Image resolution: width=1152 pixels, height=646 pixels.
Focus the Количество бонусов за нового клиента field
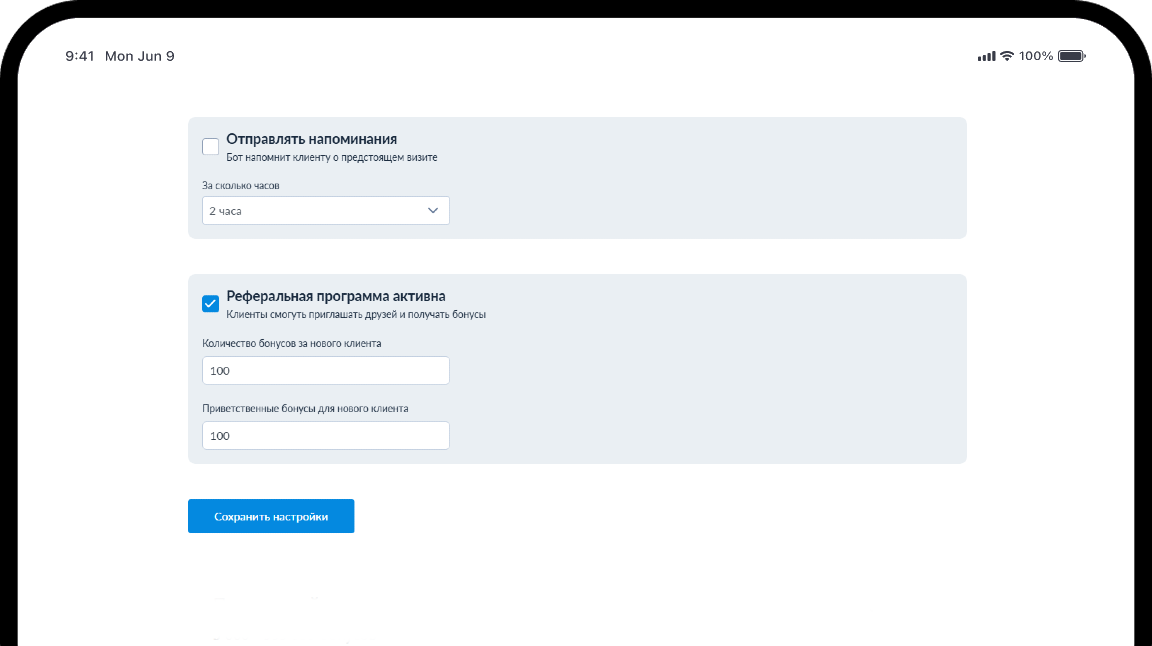pyautogui.click(x=325, y=371)
